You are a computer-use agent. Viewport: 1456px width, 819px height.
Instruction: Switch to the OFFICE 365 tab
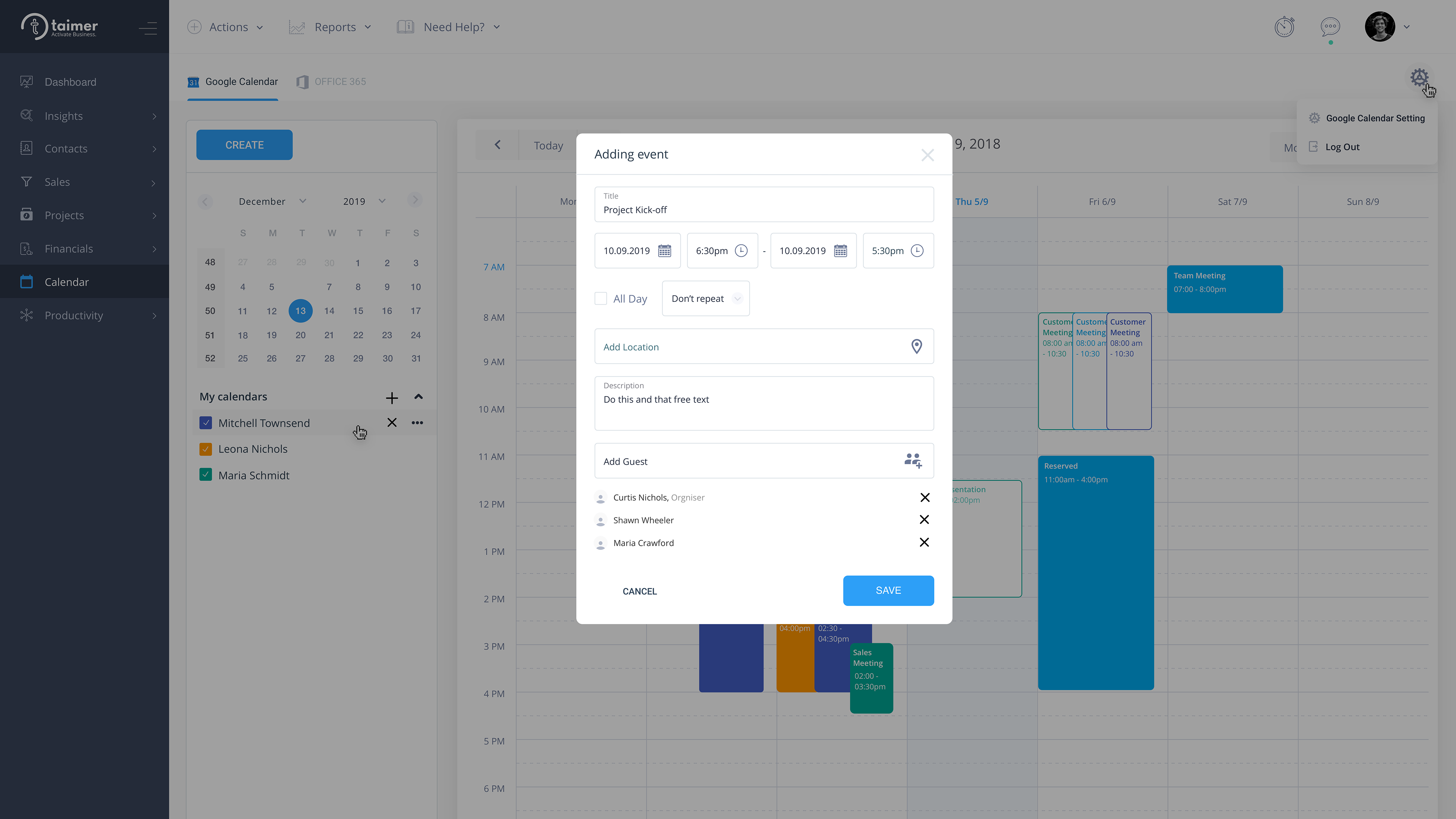coord(331,82)
